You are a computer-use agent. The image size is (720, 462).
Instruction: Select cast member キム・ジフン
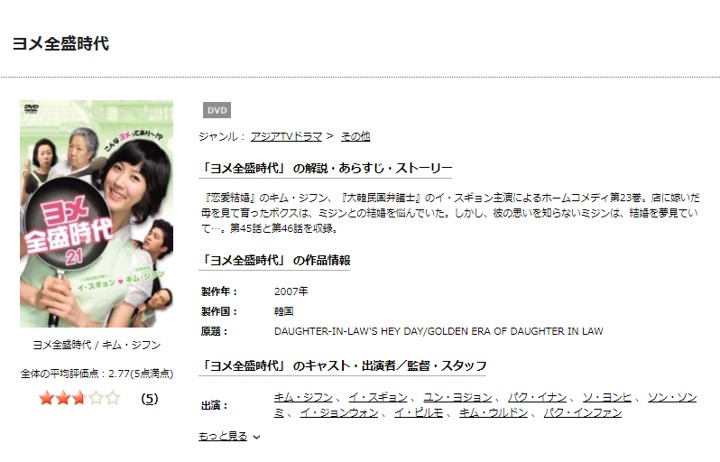point(303,397)
